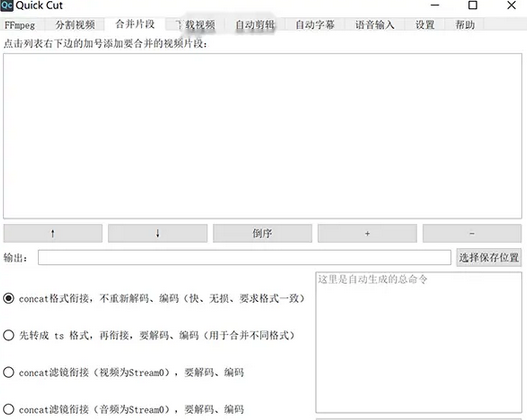Click the Quick Cut app icon

pos(7,5)
